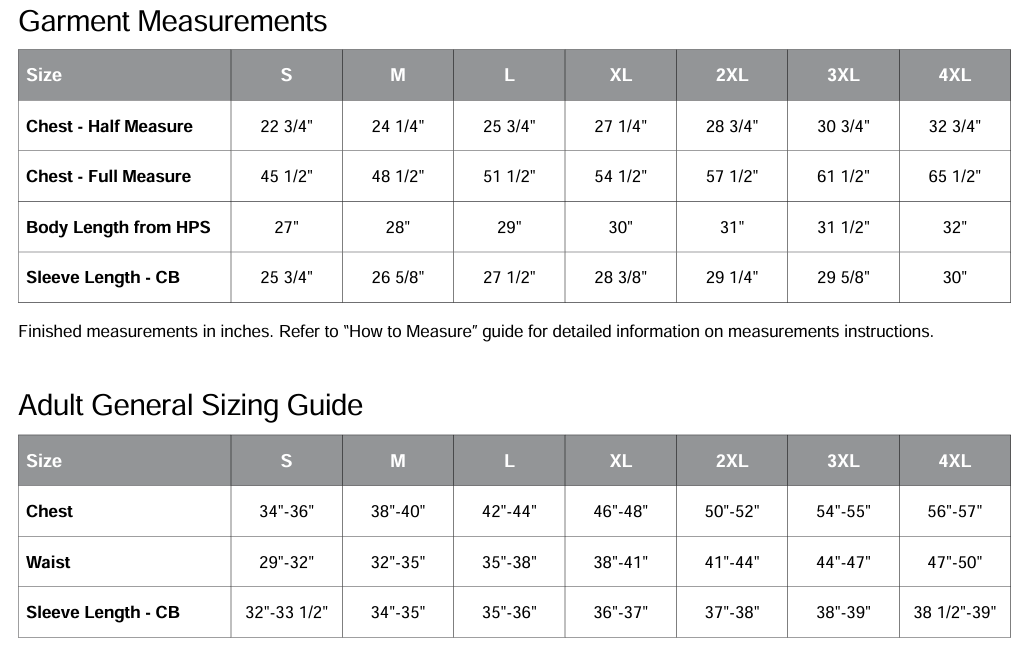Click the Size header in Garment Measurements table

(44, 75)
